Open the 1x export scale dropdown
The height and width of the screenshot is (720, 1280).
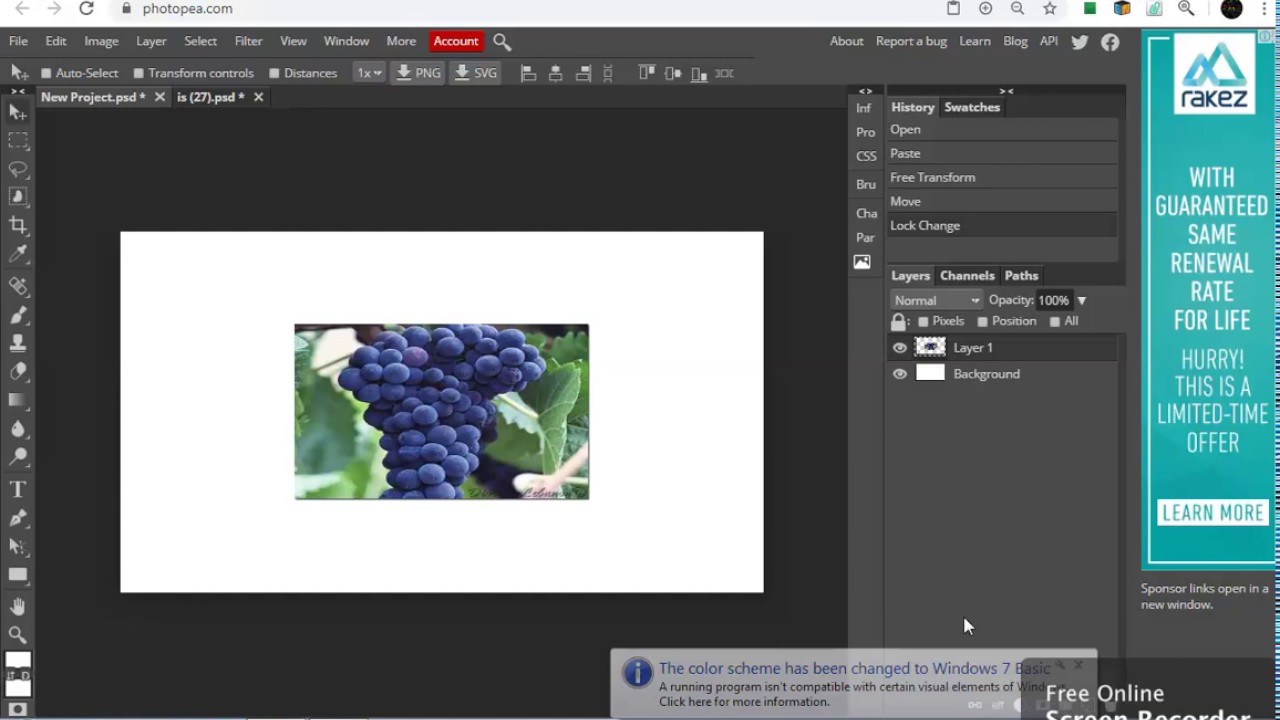369,73
